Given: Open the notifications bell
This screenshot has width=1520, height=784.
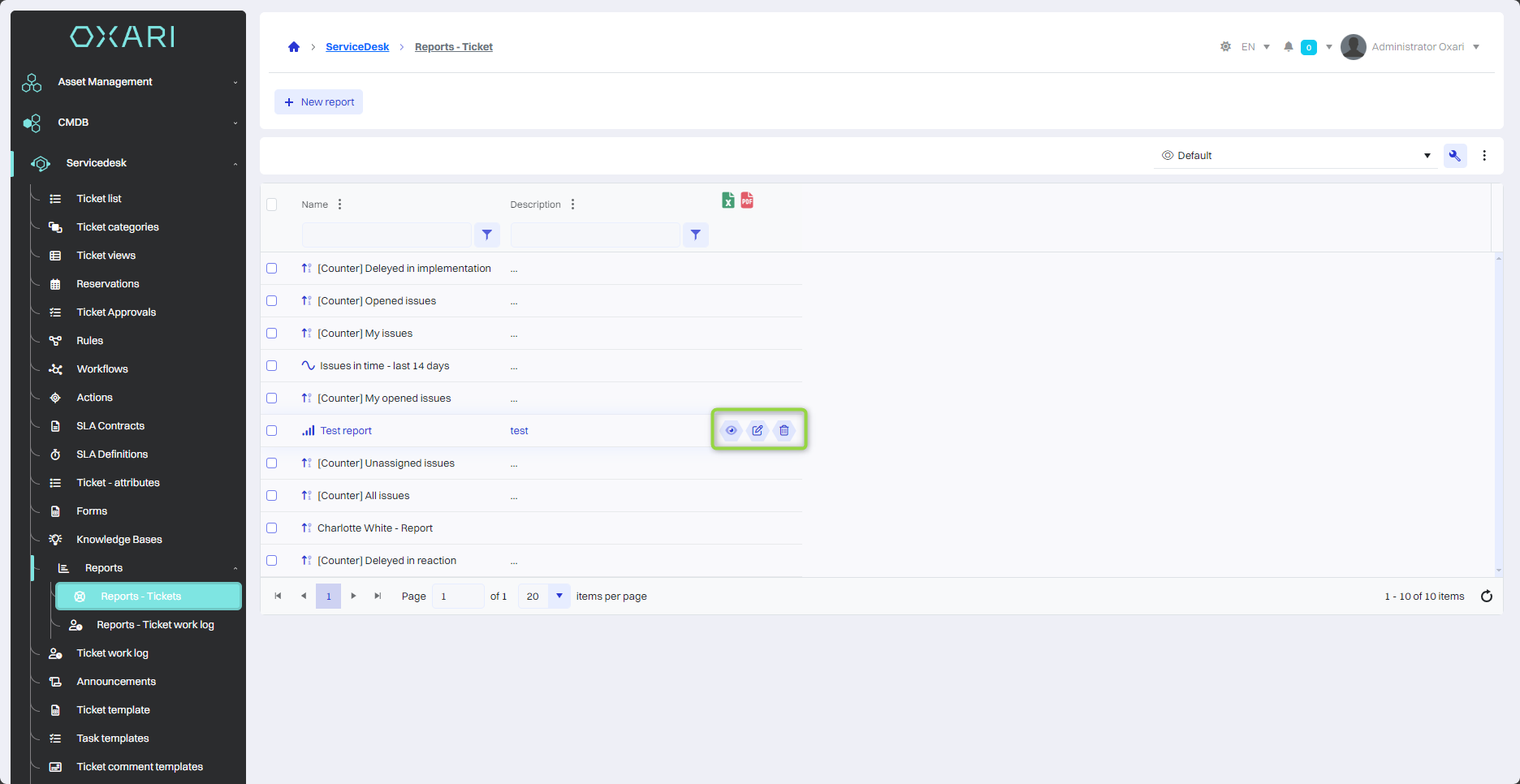Looking at the screenshot, I should coord(1288,47).
